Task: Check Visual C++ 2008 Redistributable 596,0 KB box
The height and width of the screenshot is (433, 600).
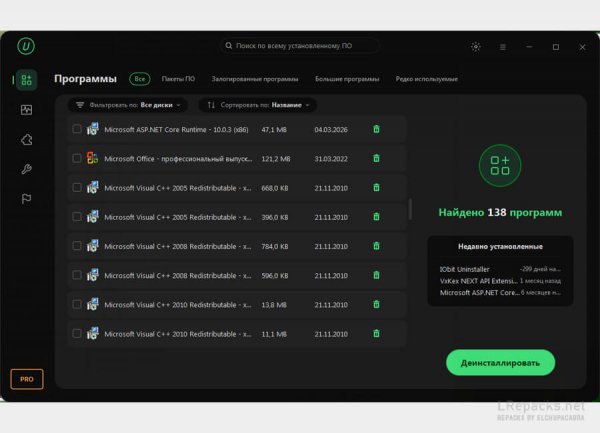Action: pos(77,275)
